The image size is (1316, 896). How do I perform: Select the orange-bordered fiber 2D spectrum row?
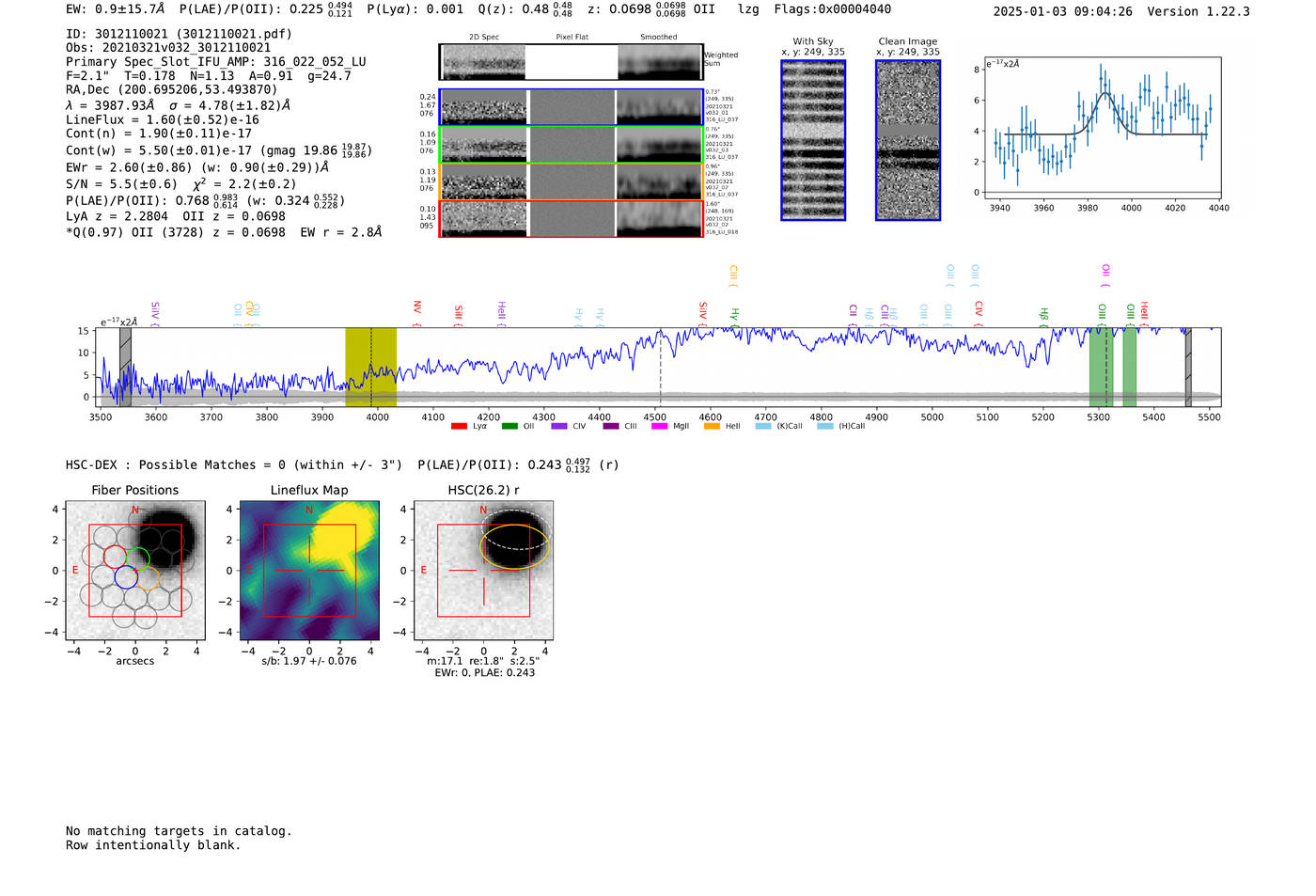[572, 181]
